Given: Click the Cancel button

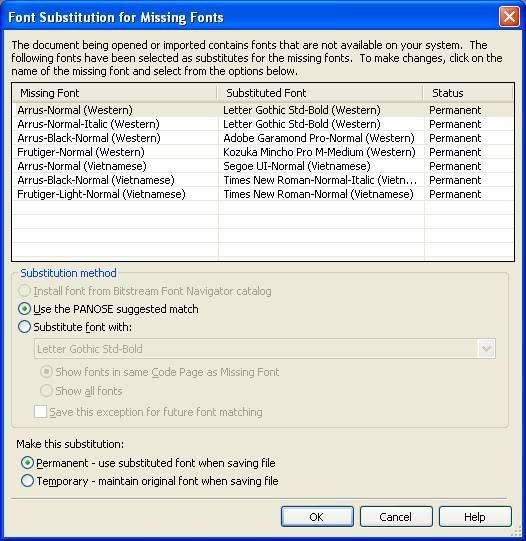Looking at the screenshot, I should pos(396,517).
